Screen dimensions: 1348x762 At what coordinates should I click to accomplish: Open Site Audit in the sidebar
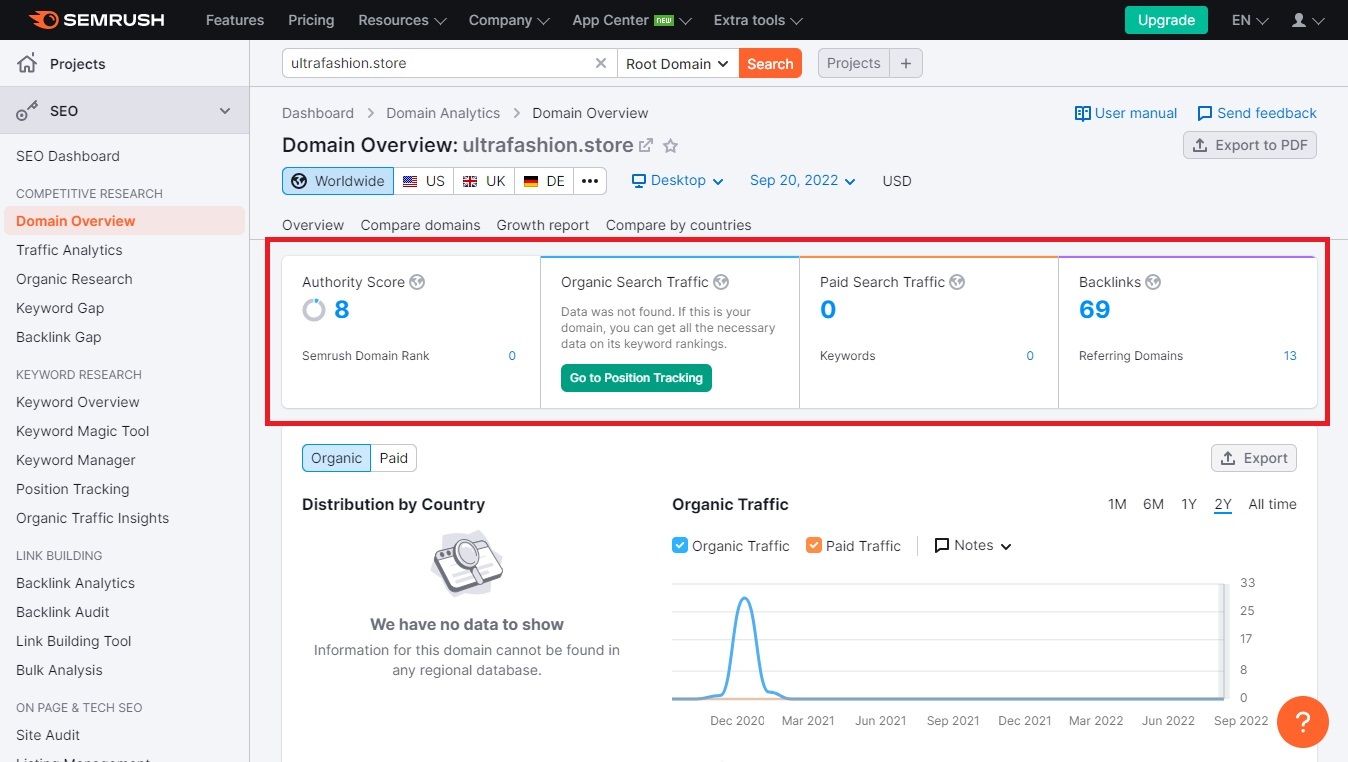click(48, 735)
